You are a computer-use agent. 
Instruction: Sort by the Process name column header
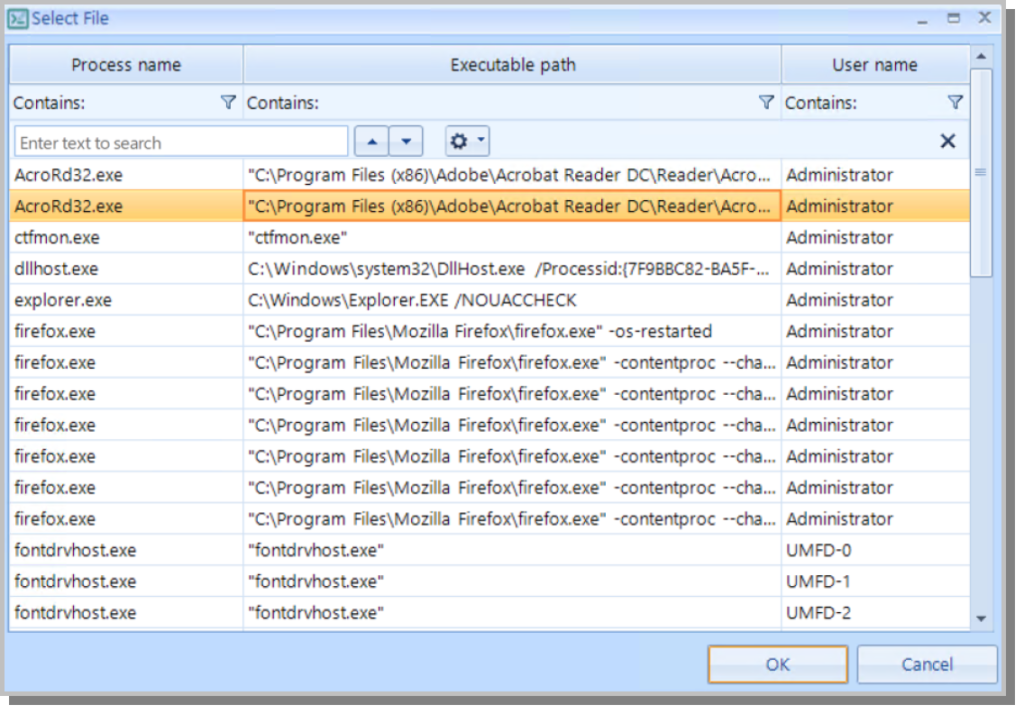click(x=126, y=64)
